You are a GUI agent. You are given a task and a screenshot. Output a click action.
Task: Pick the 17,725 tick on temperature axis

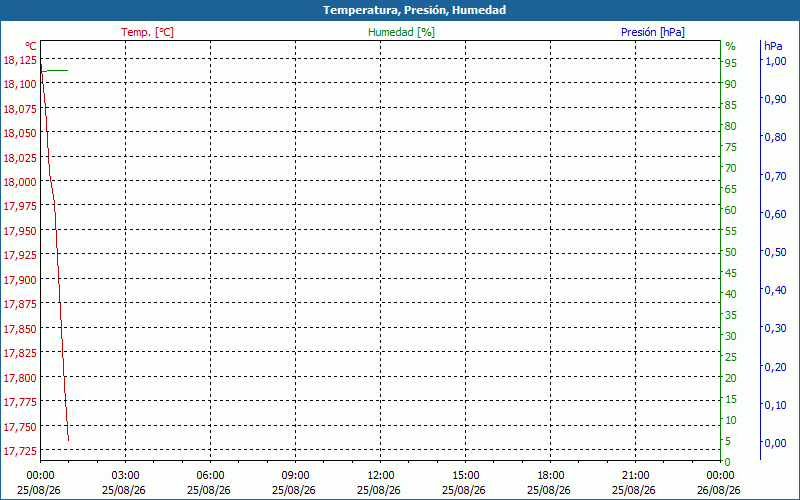(x=20, y=451)
